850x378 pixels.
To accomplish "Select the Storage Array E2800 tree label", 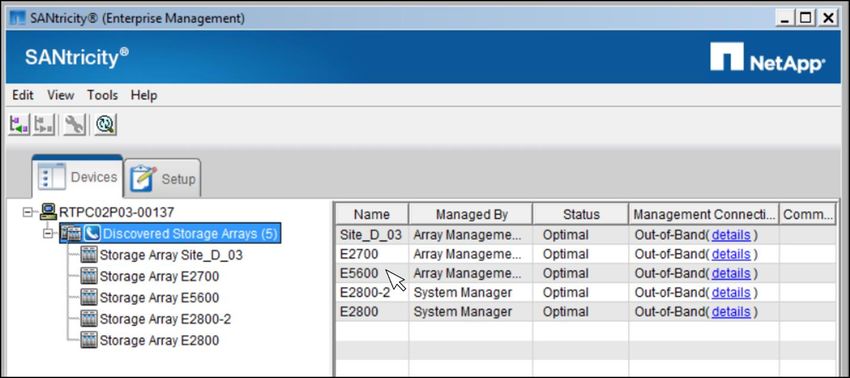I will point(159,340).
